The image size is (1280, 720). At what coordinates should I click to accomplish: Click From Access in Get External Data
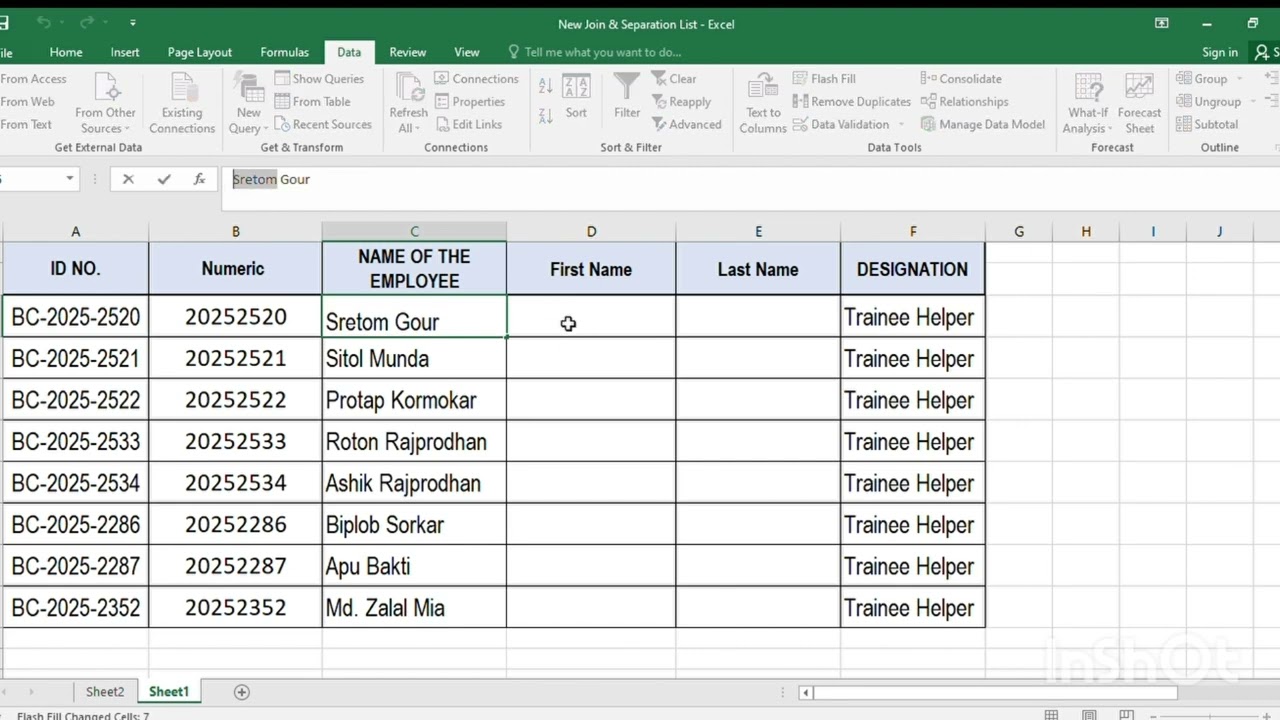pyautogui.click(x=33, y=79)
